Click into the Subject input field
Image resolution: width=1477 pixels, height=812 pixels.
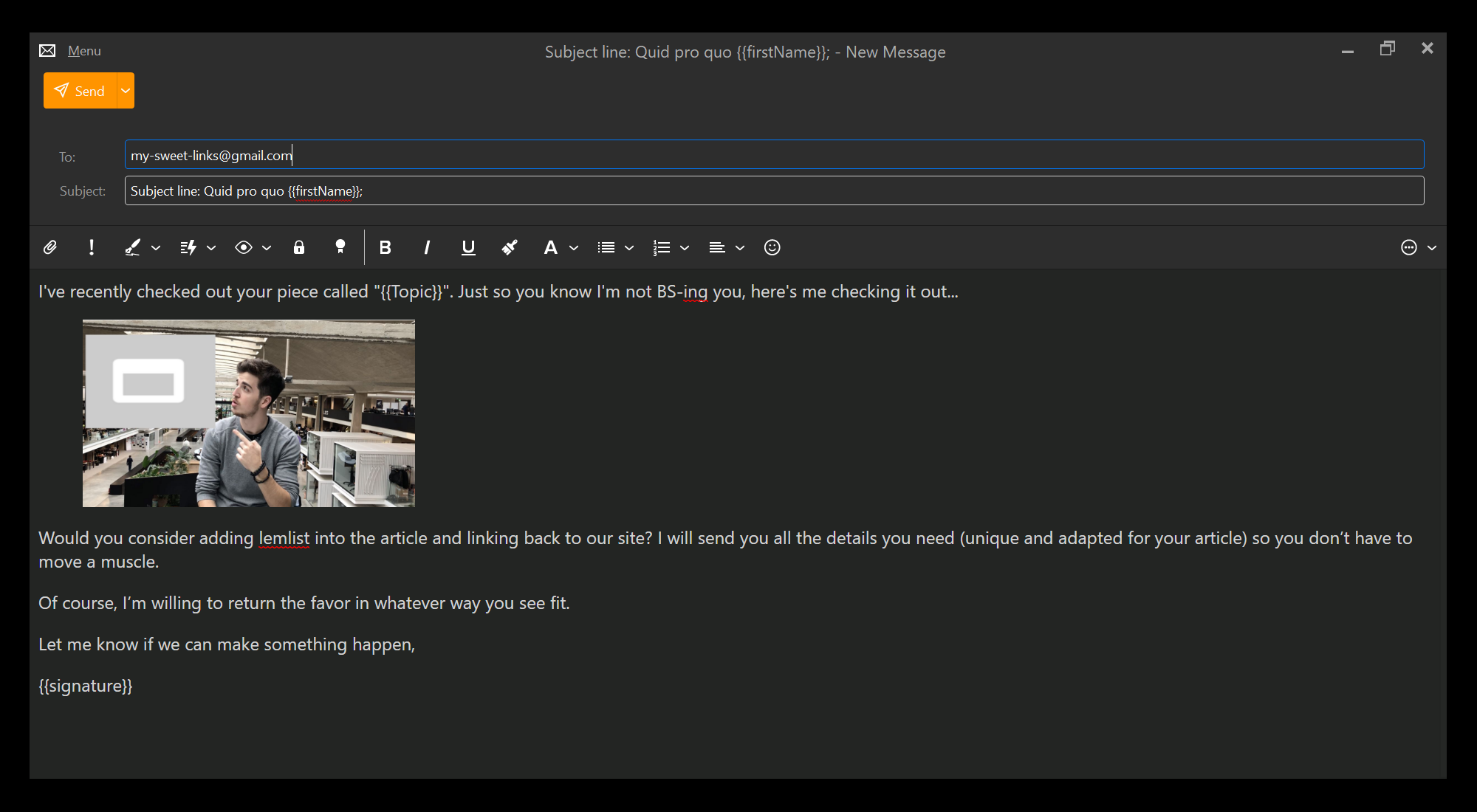(x=774, y=191)
